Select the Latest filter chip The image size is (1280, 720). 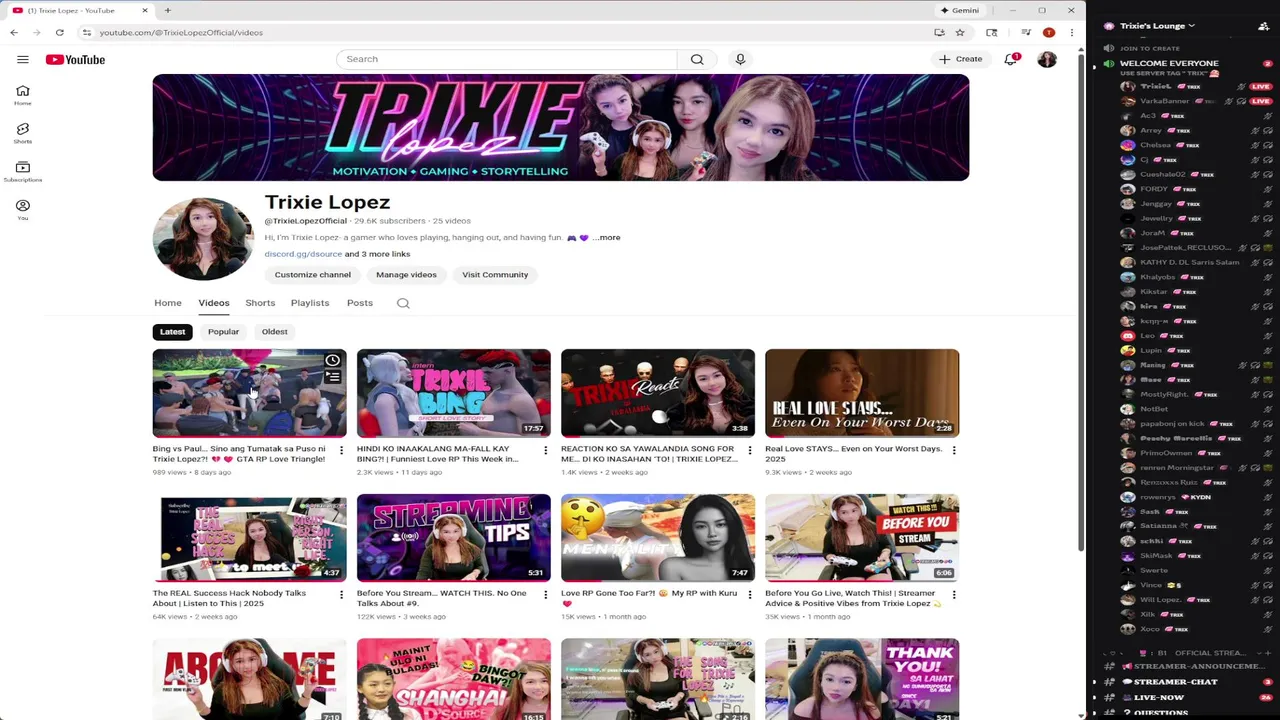click(x=172, y=332)
